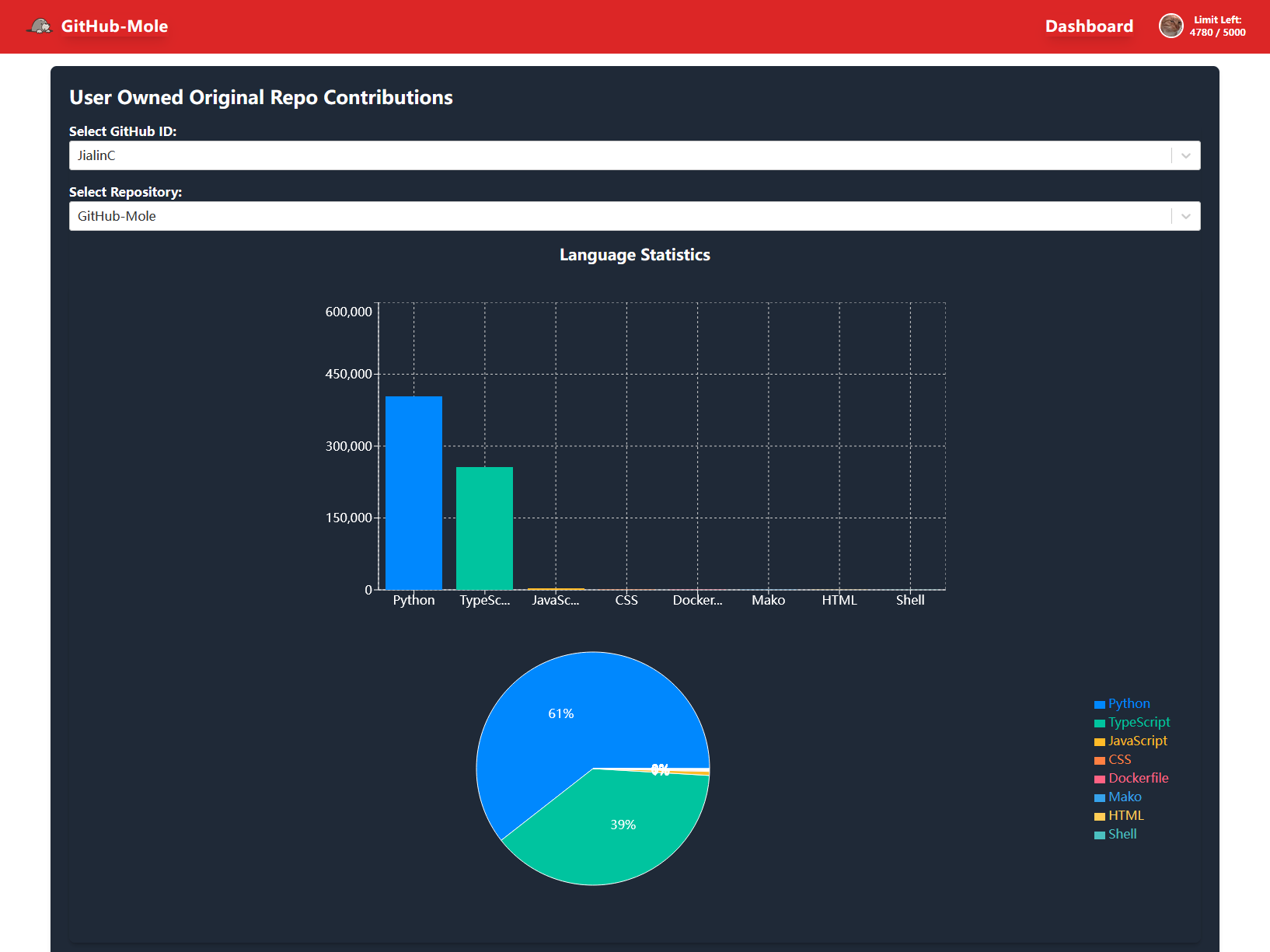Select the 61% Python pie slice
1270x952 pixels.
coord(561,713)
